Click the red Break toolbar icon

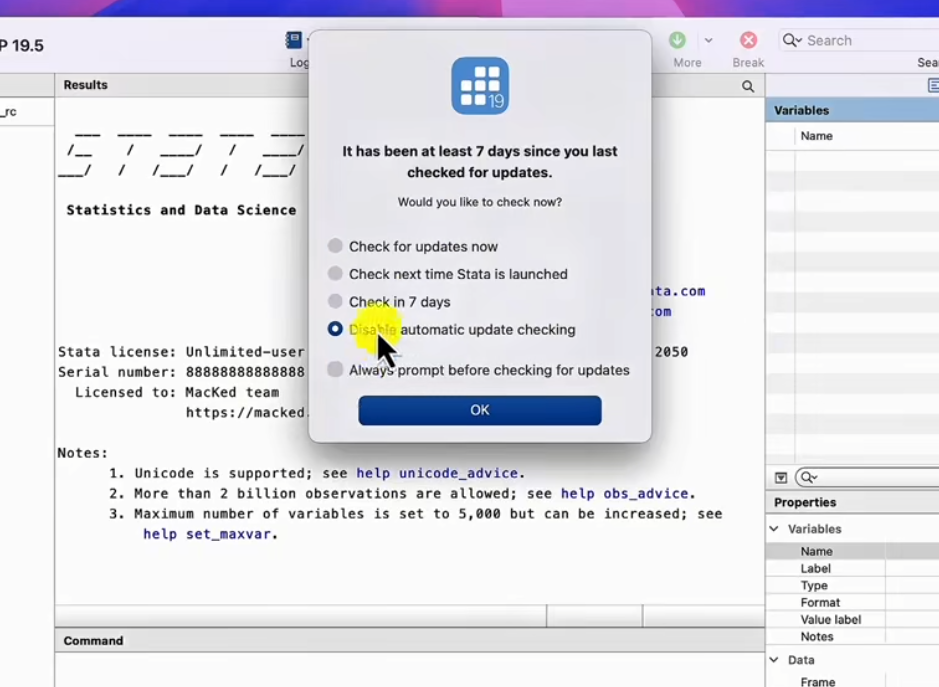[748, 40]
